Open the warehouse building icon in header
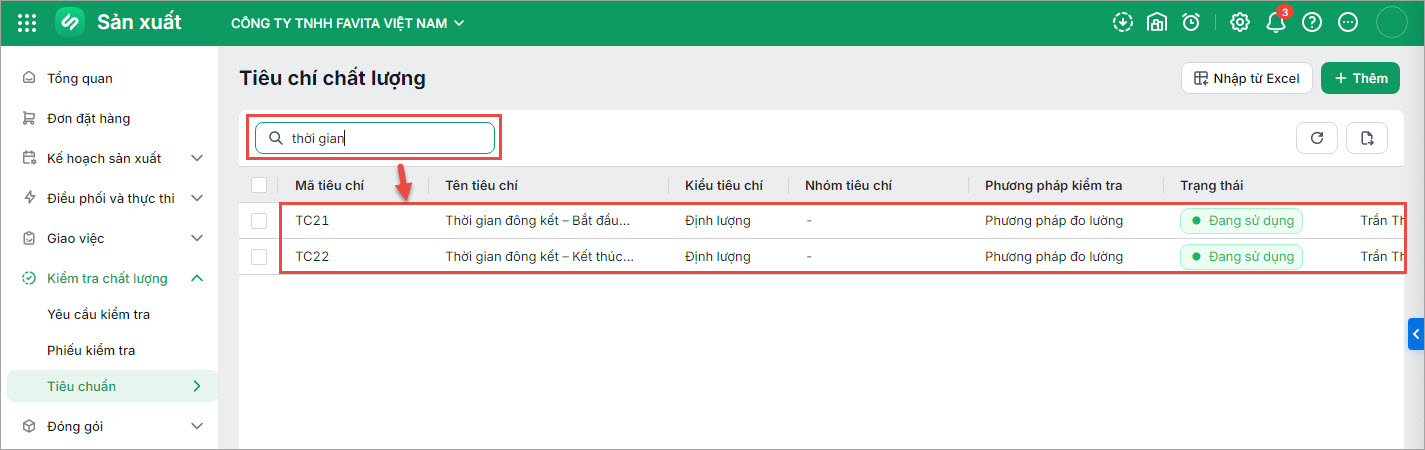Image resolution: width=1425 pixels, height=450 pixels. [1157, 22]
